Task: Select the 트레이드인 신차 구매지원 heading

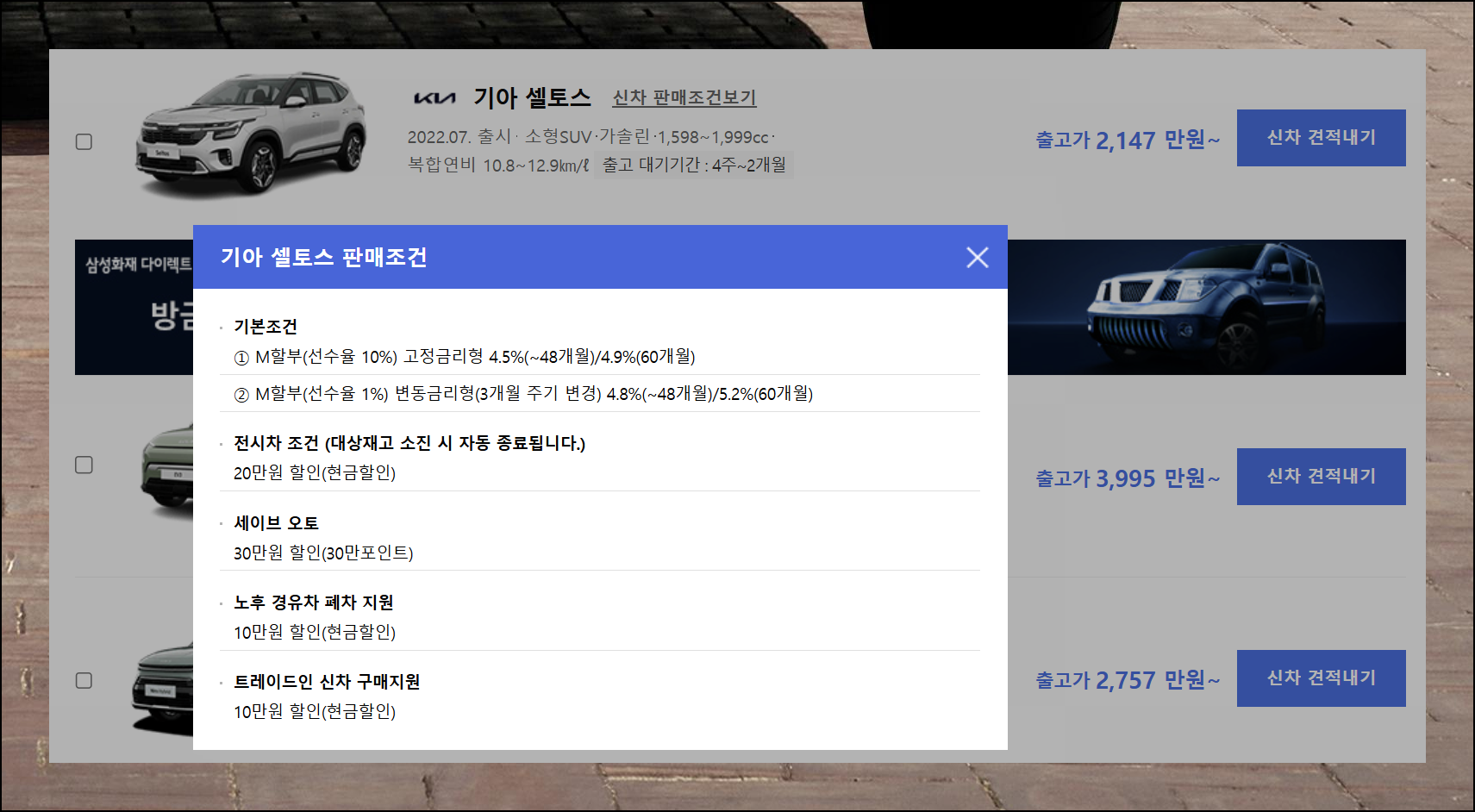Action: pyautogui.click(x=327, y=682)
